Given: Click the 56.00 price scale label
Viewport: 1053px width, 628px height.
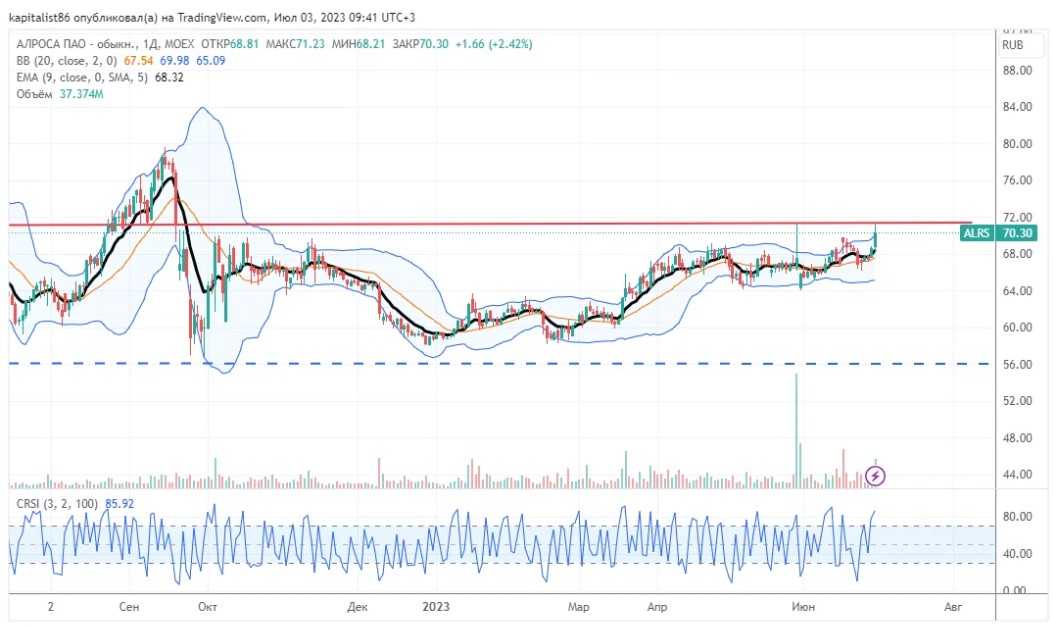Looking at the screenshot, I should pos(1017,365).
